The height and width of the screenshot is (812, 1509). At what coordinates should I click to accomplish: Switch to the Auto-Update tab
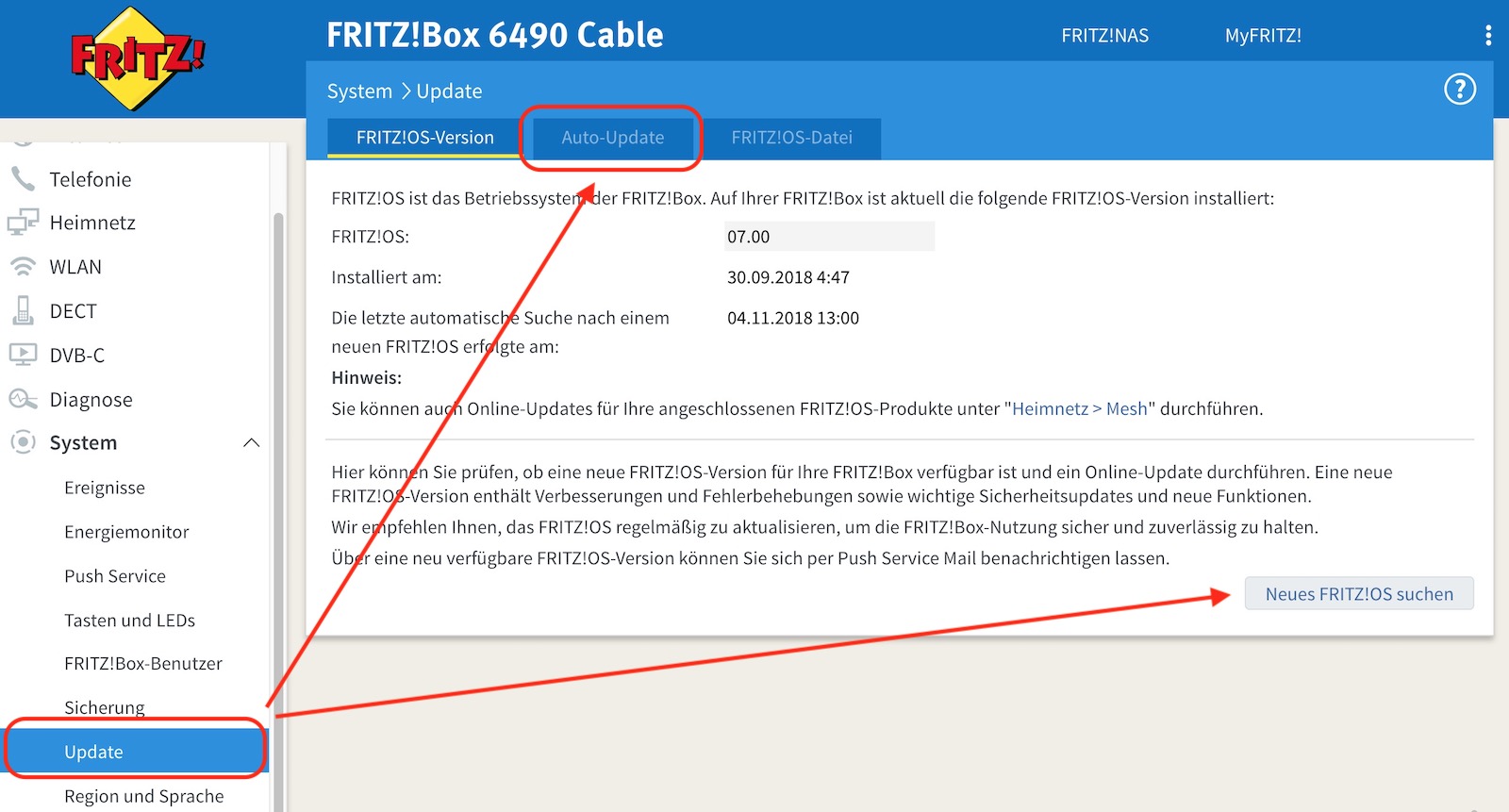(x=613, y=138)
